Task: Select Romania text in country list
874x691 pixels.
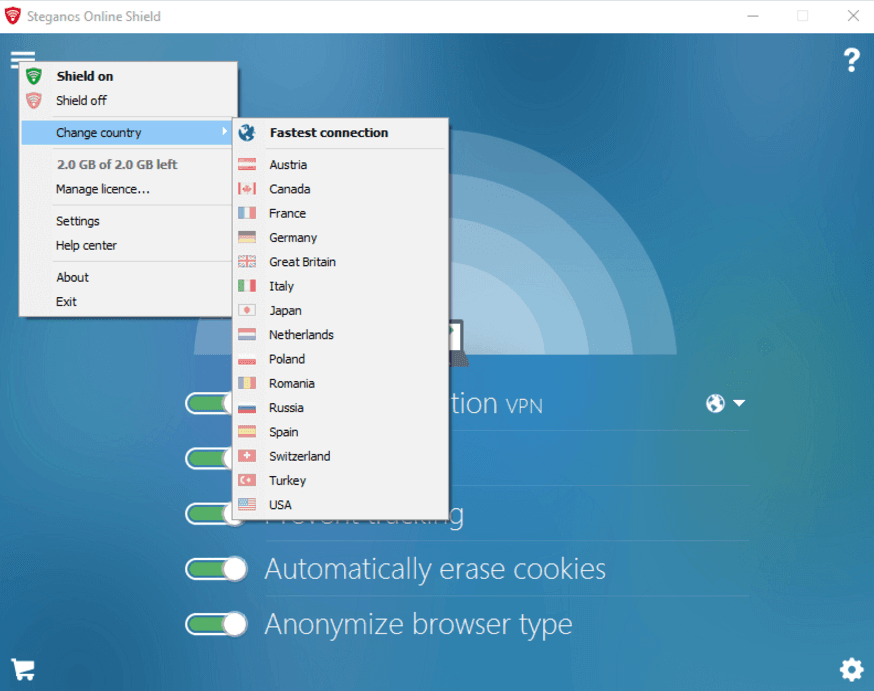Action: click(292, 383)
